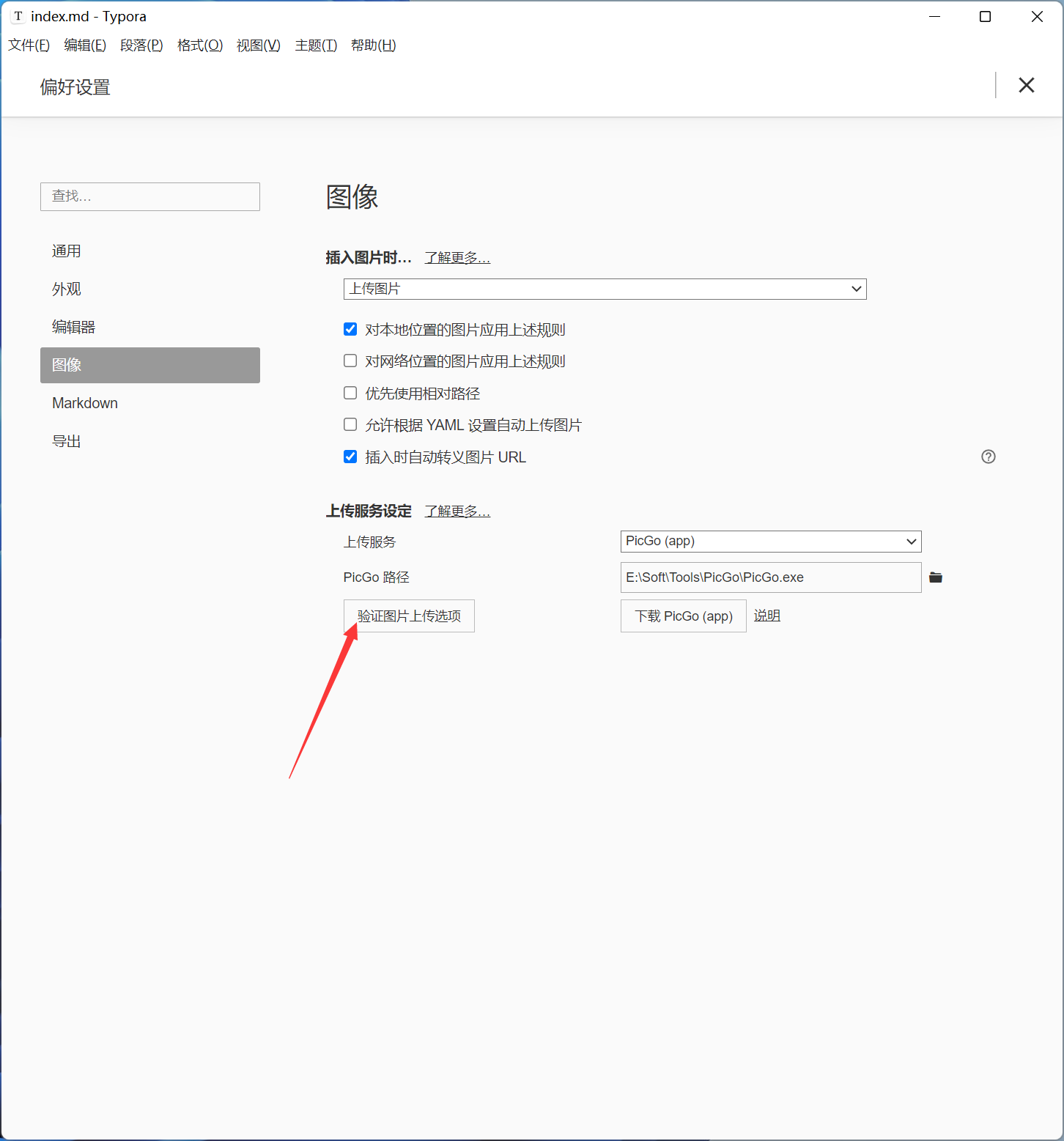Click 下载 PicGo (app) button
This screenshot has height=1141, width=1064.
(x=683, y=616)
